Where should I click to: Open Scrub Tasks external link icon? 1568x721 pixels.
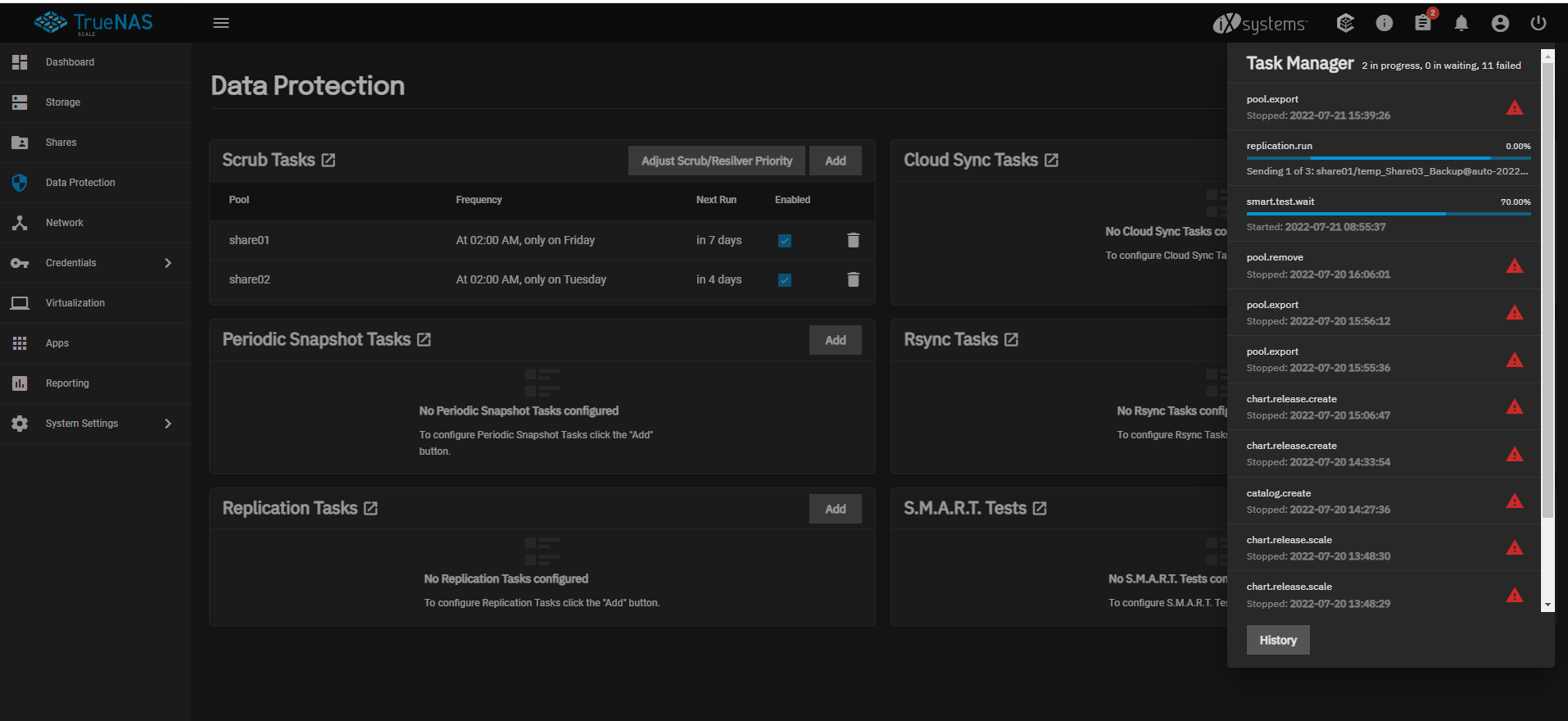329,161
